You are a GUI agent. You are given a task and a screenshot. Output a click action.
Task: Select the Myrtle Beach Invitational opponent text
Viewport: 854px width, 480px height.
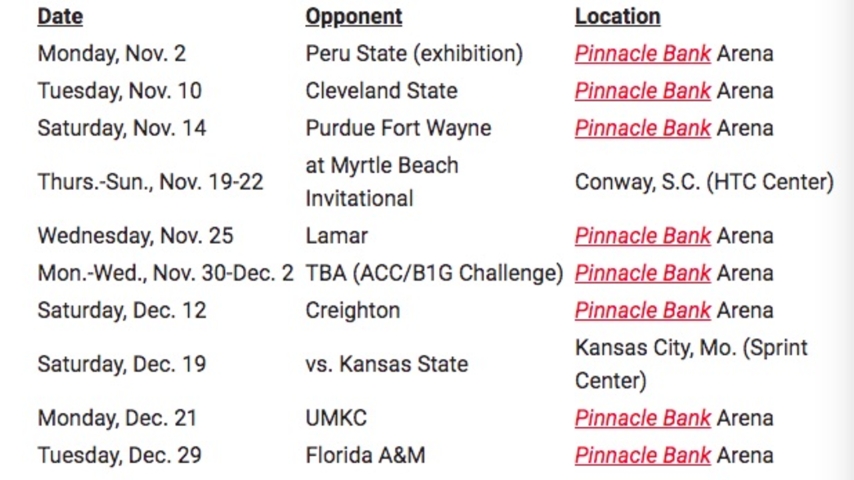tap(381, 182)
